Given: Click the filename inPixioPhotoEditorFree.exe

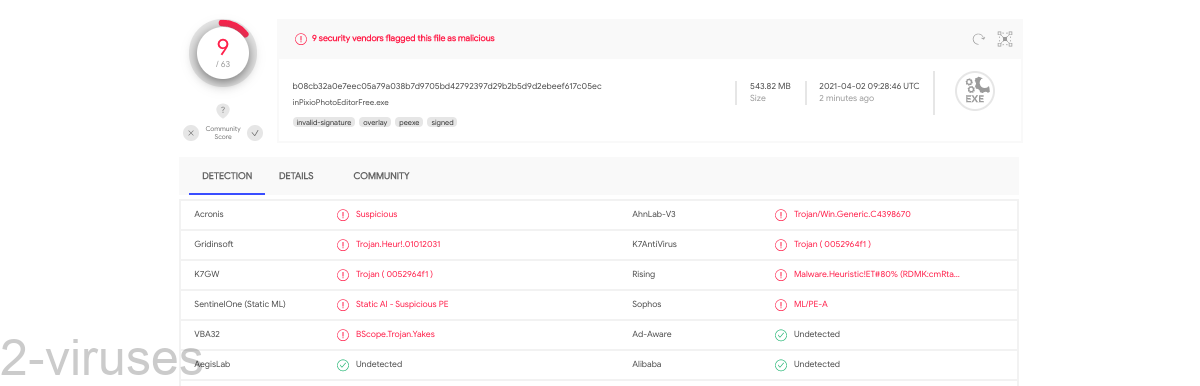Looking at the screenshot, I should (x=340, y=102).
